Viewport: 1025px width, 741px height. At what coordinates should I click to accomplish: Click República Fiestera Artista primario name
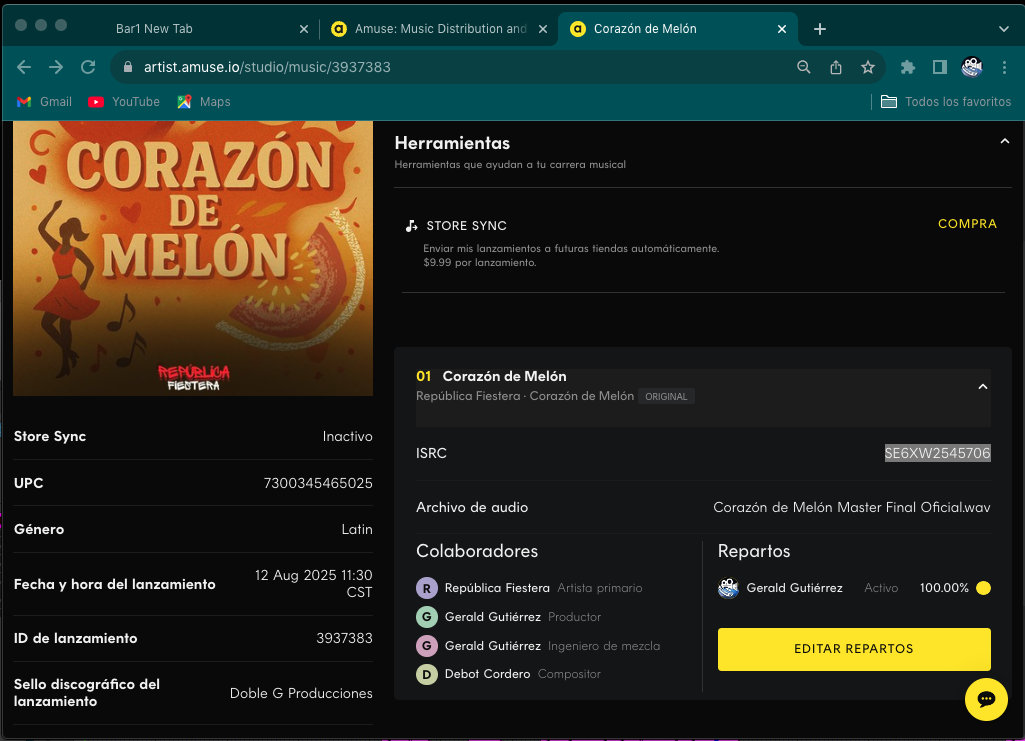tap(497, 588)
